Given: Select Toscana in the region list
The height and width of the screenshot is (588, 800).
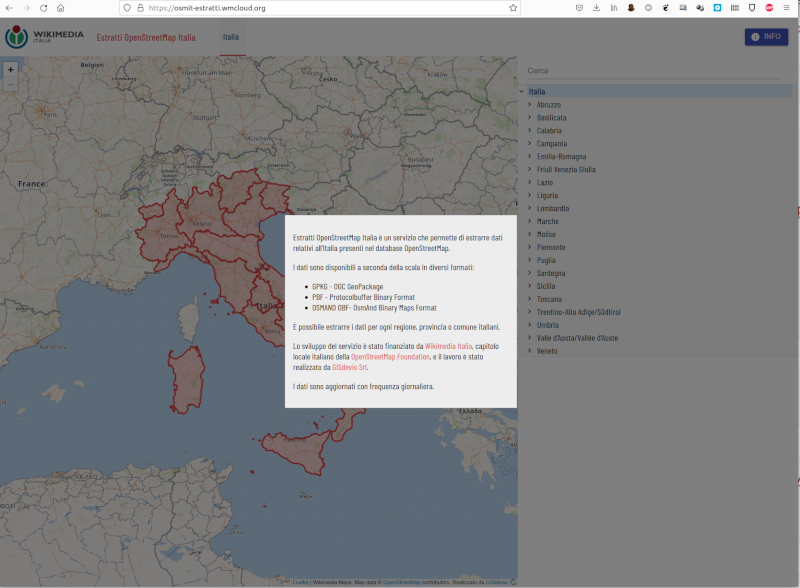Looking at the screenshot, I should (549, 299).
